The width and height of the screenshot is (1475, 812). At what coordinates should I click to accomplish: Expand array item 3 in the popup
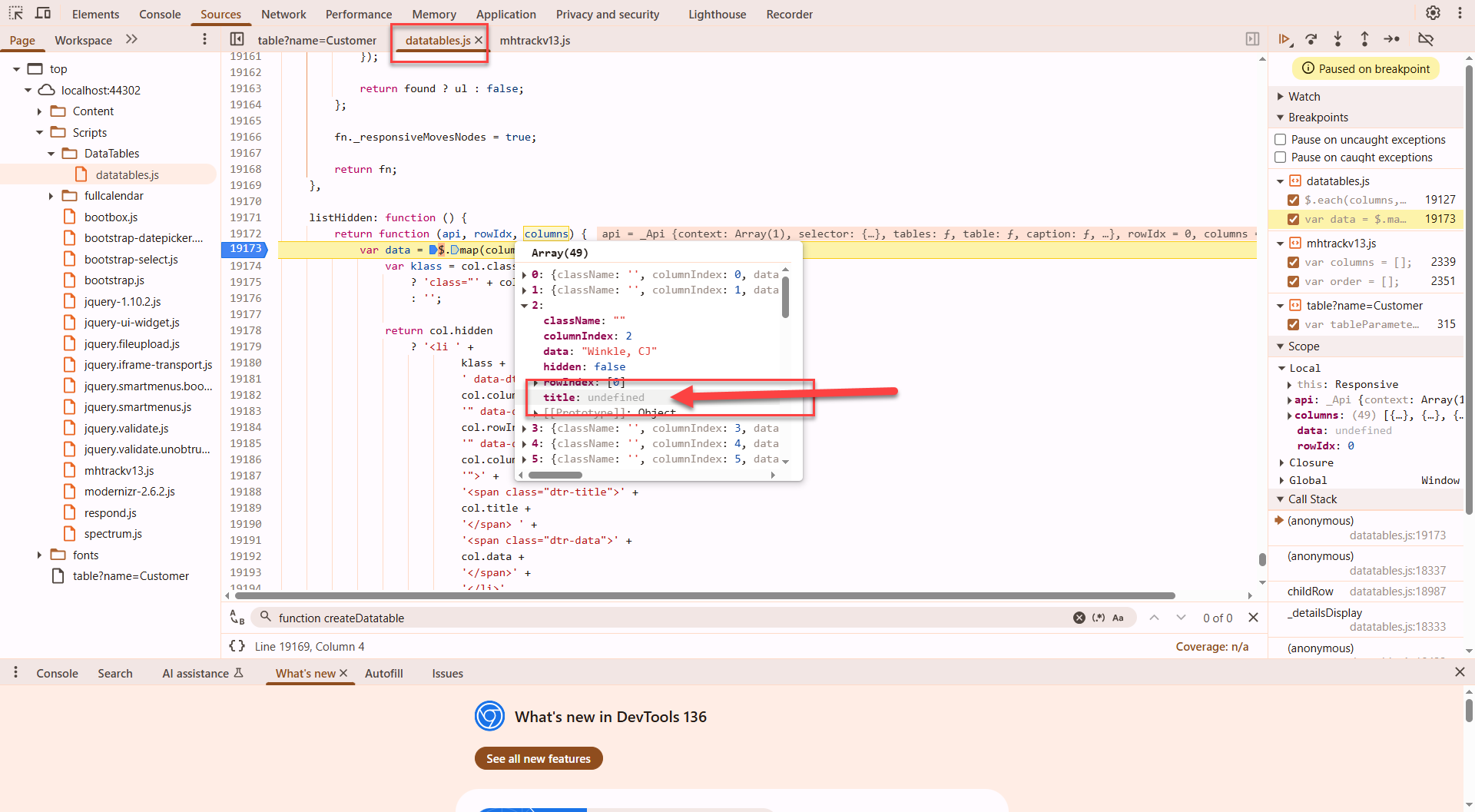point(525,428)
